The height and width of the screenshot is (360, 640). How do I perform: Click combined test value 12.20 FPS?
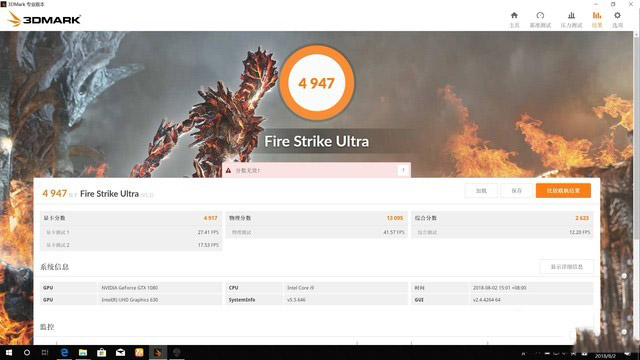pyautogui.click(x=580, y=232)
